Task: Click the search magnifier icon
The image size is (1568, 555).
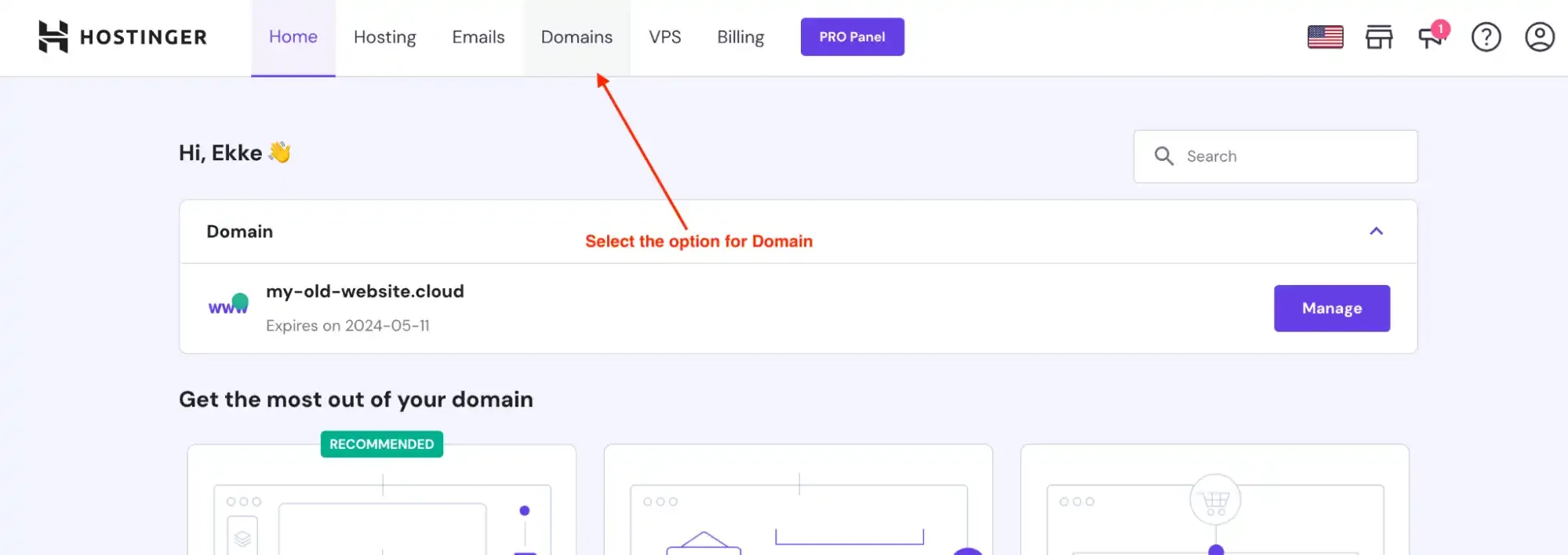Action: pyautogui.click(x=1164, y=156)
